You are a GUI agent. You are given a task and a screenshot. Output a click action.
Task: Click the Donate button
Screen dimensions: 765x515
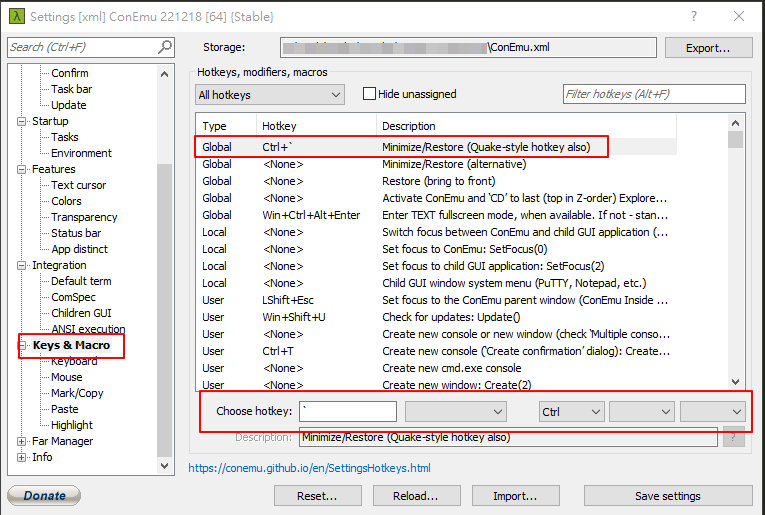[44, 495]
